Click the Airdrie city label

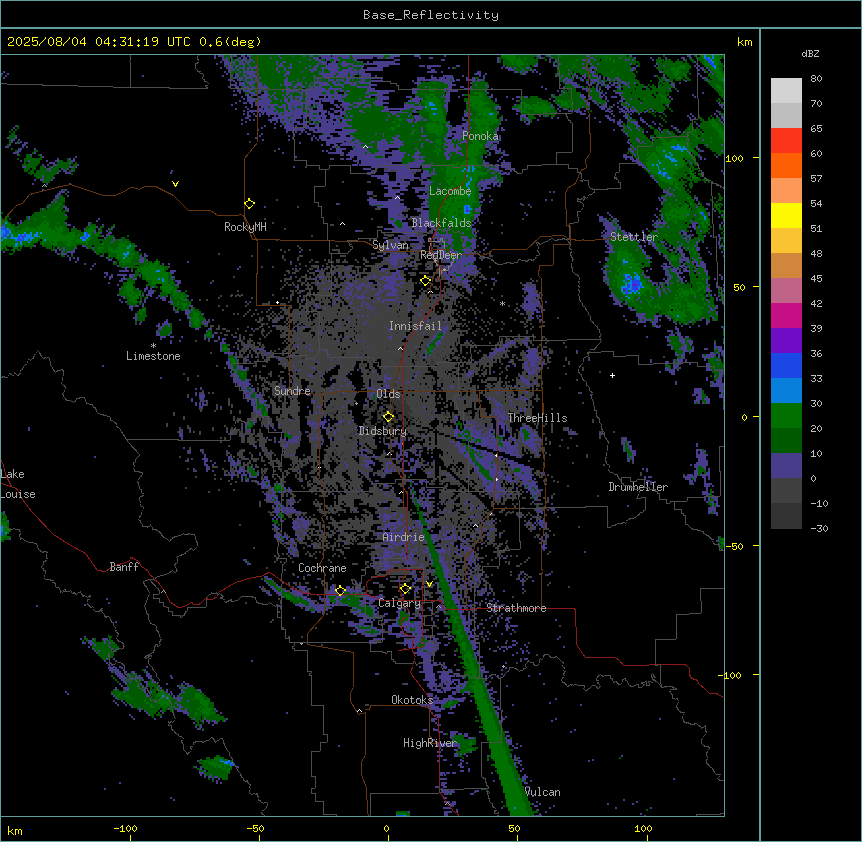(403, 537)
